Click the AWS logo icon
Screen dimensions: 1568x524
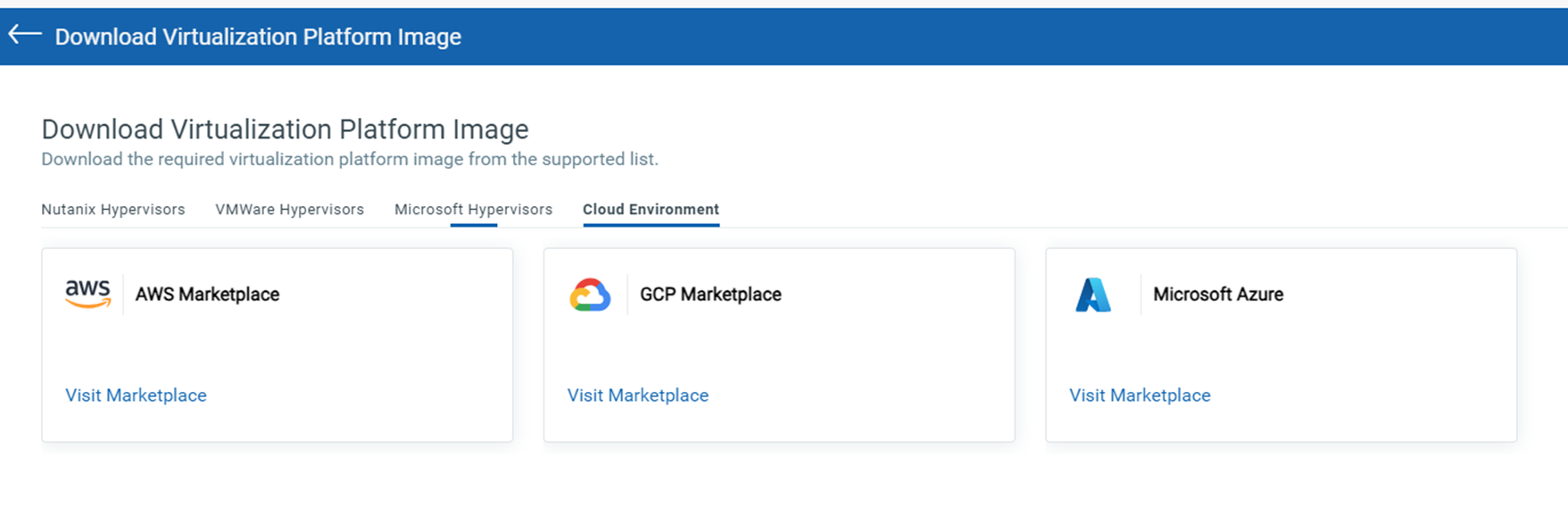point(88,294)
